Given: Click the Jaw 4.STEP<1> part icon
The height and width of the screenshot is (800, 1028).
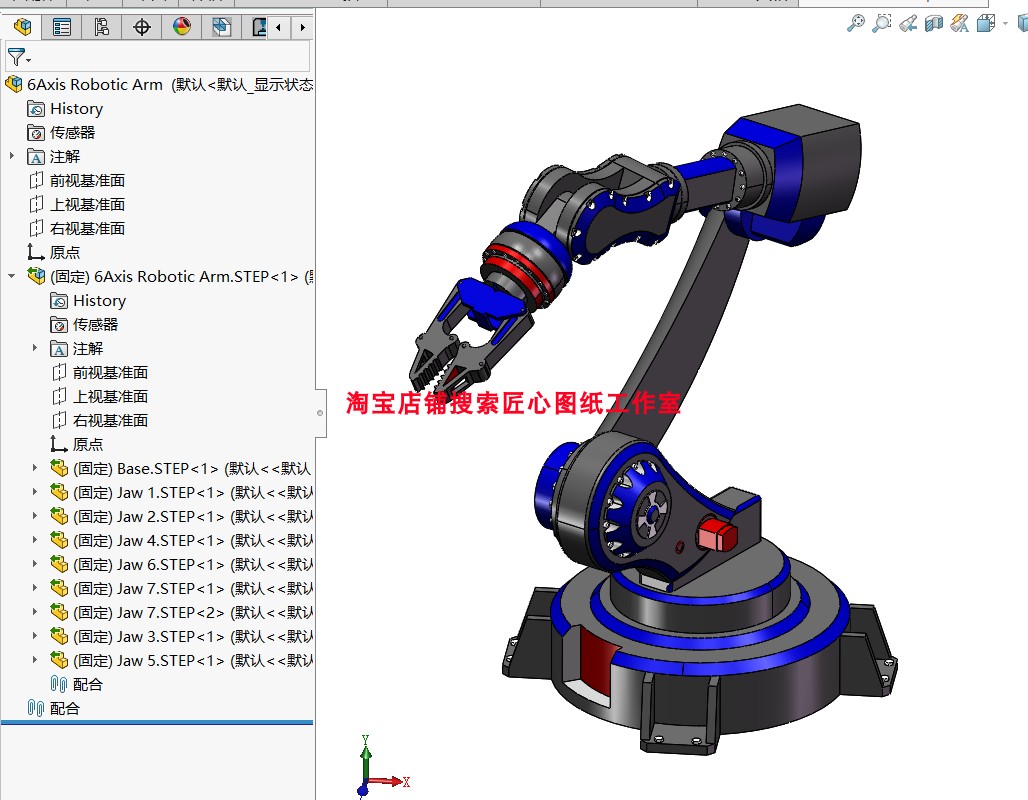Looking at the screenshot, I should point(59,540).
